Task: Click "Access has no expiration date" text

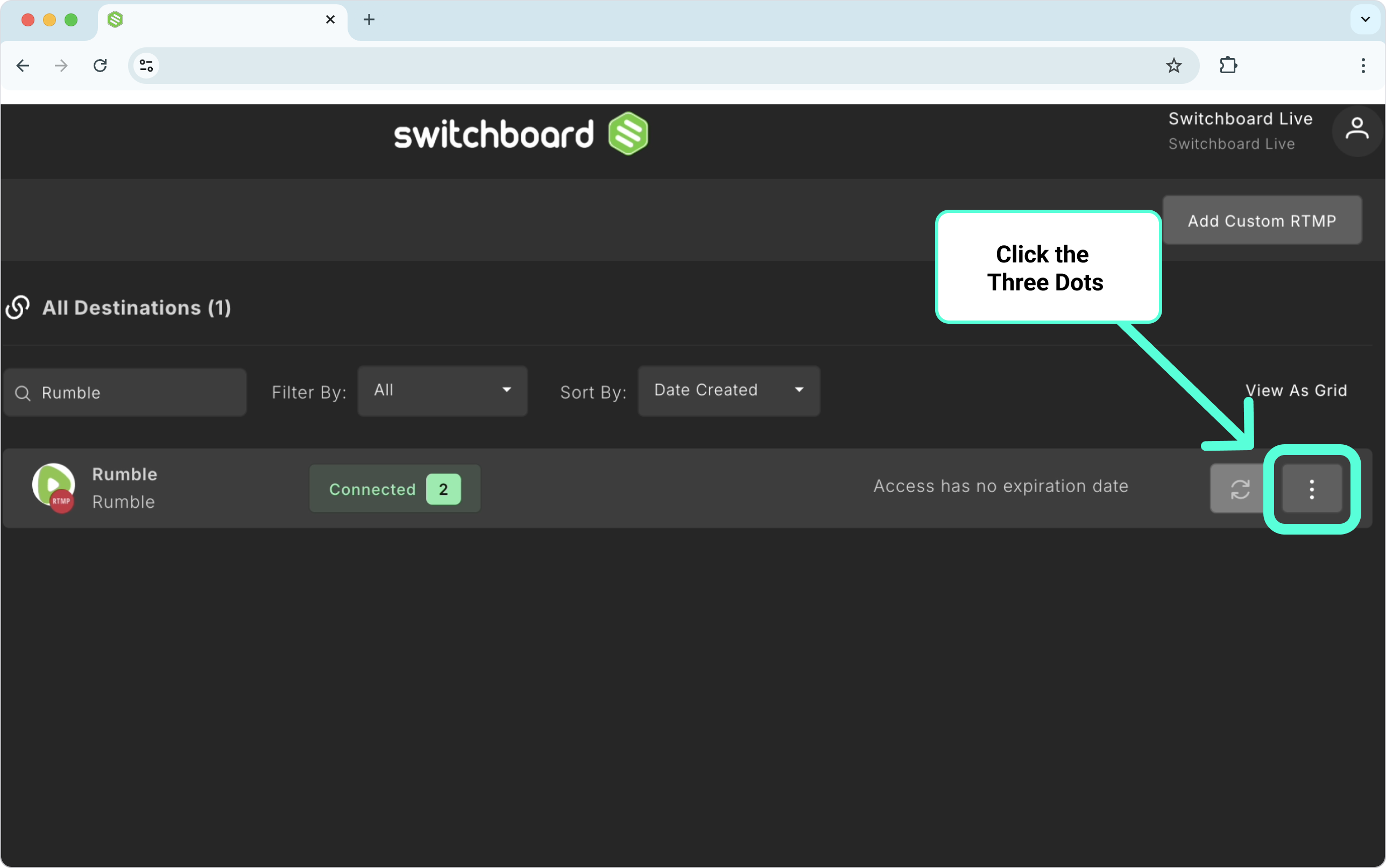Action: (1001, 486)
